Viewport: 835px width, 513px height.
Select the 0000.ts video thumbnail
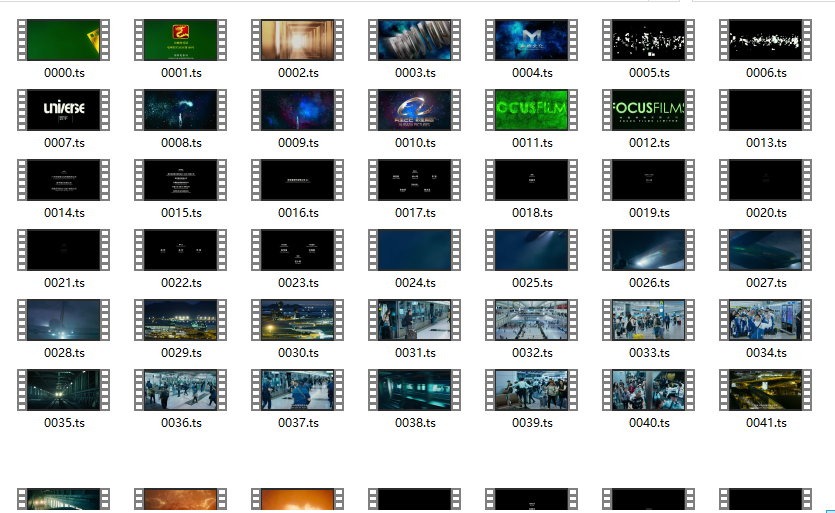tap(63, 40)
